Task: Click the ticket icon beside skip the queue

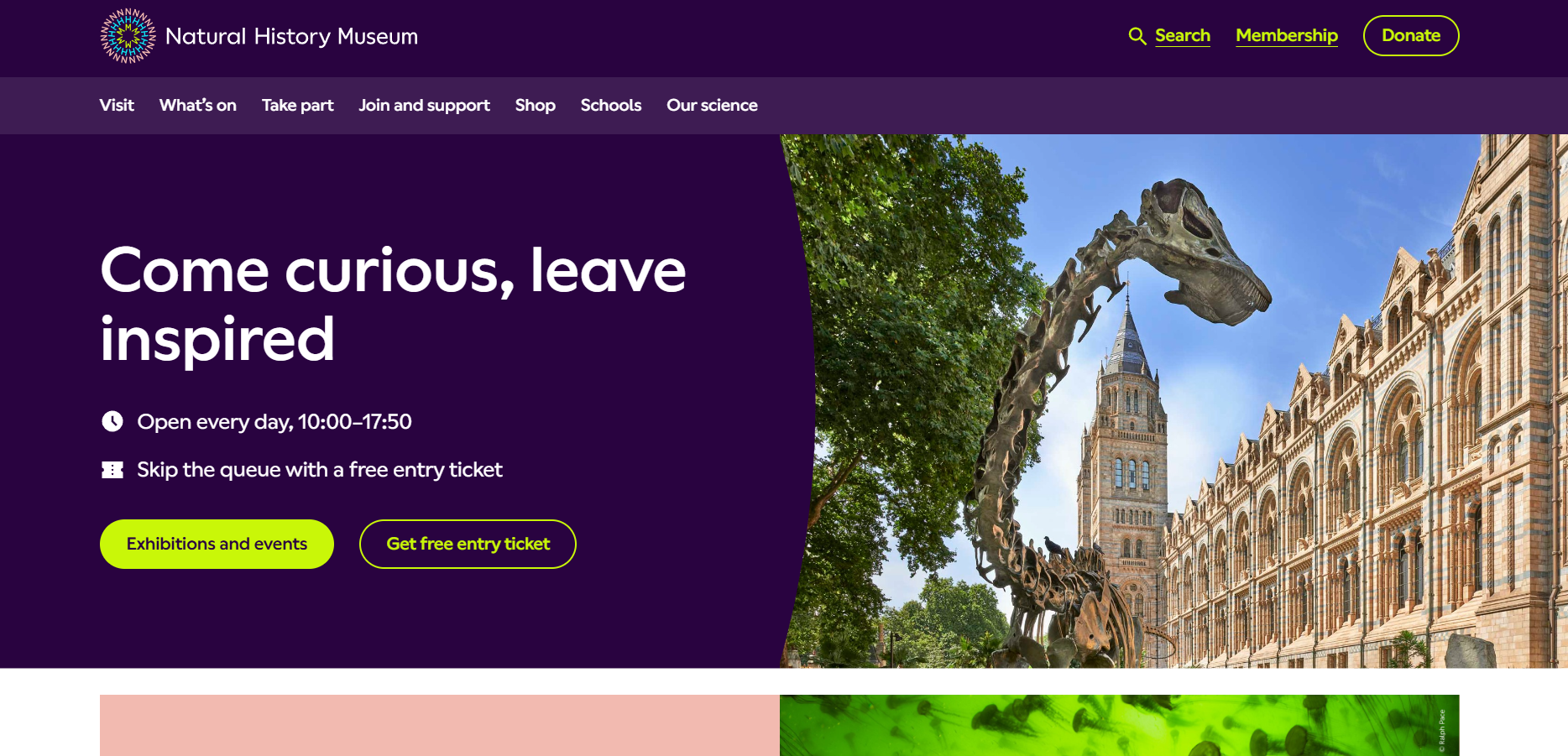Action: tap(112, 470)
